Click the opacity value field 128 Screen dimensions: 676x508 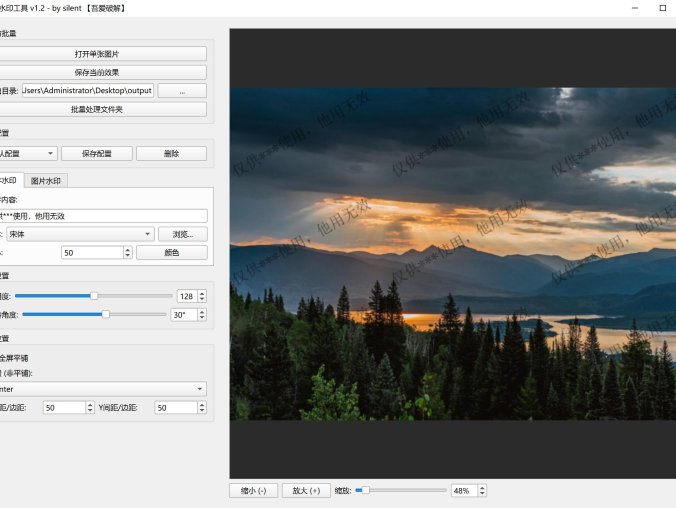(x=187, y=296)
